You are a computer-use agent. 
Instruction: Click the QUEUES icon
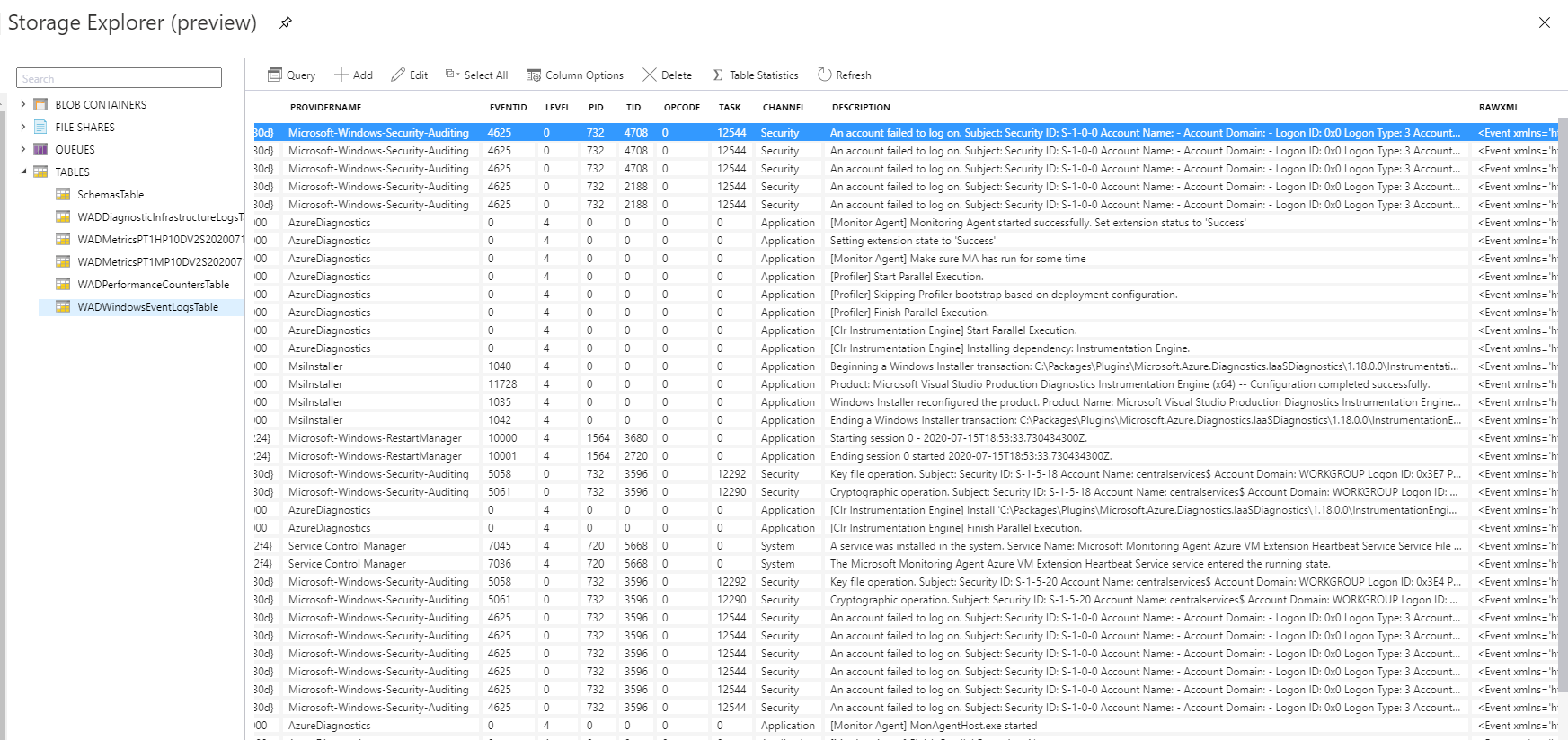40,149
